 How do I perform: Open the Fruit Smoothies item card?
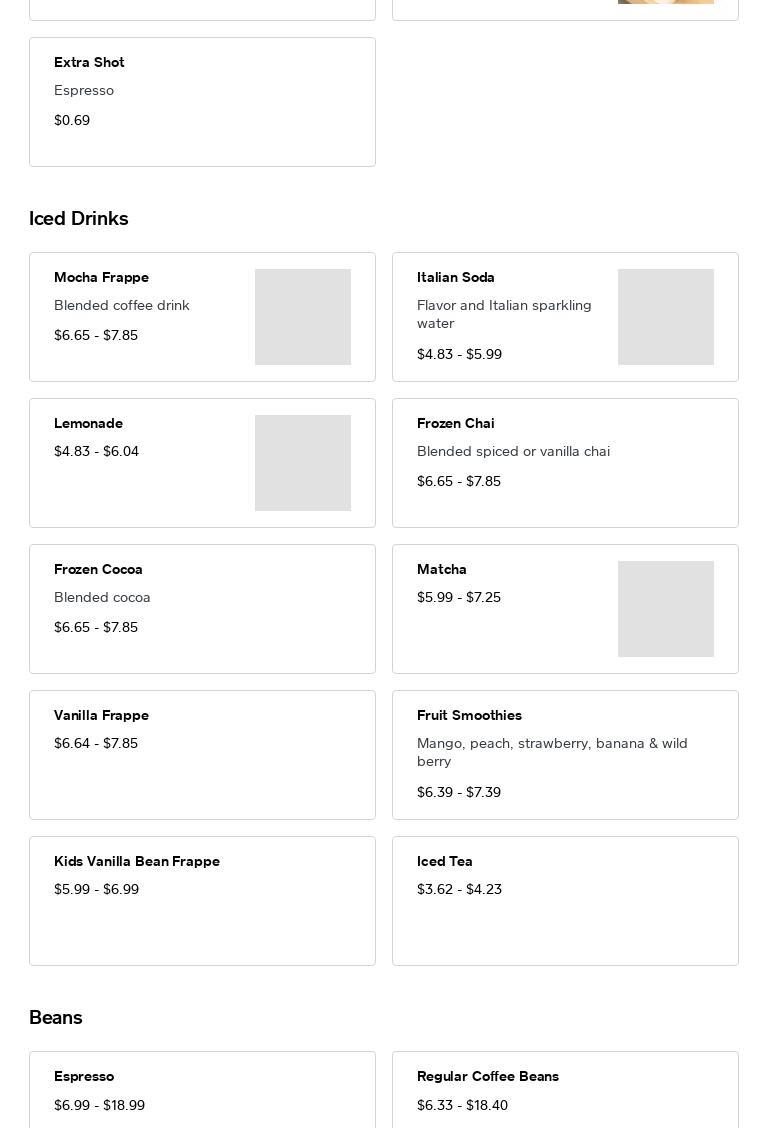[x=565, y=755]
